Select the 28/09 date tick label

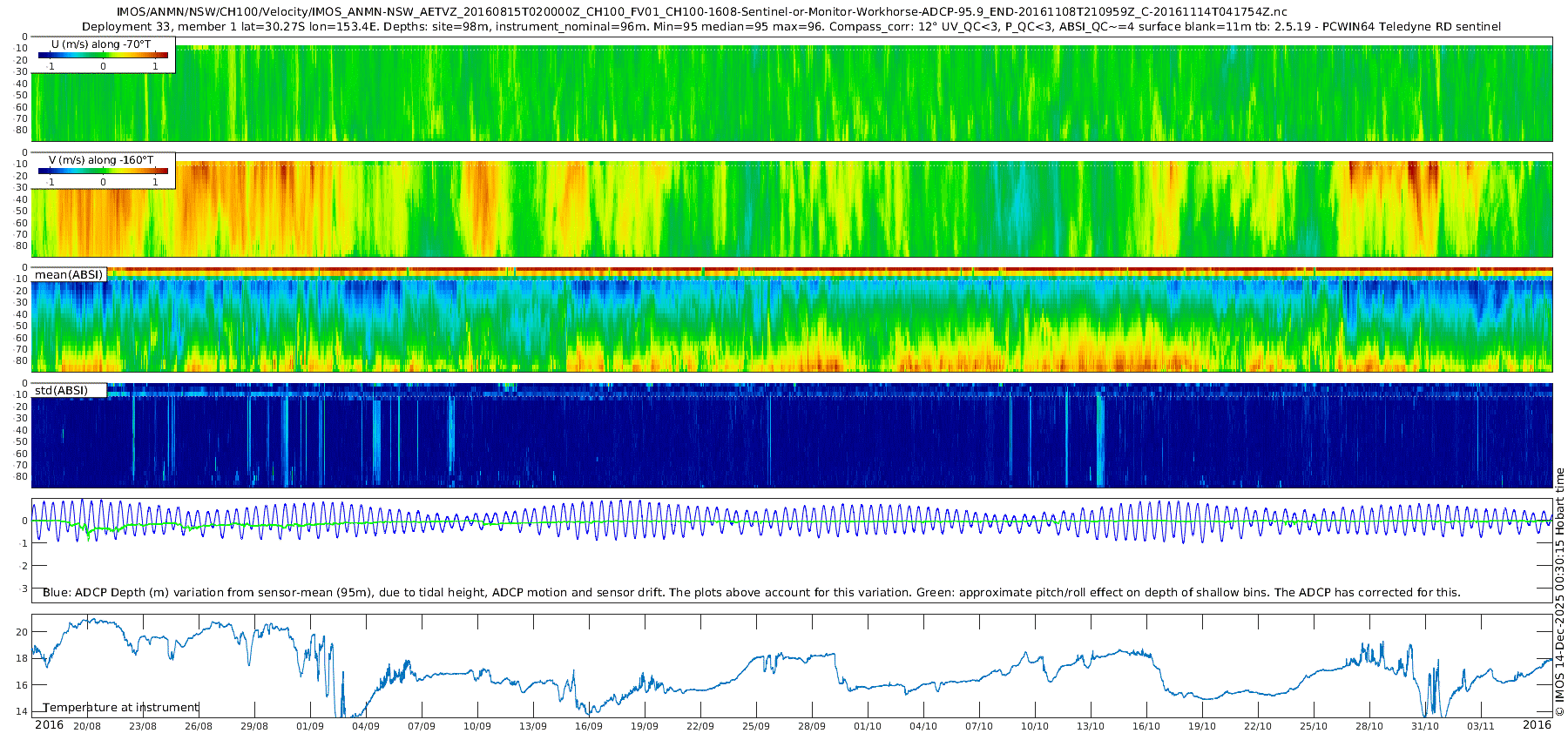tap(812, 726)
